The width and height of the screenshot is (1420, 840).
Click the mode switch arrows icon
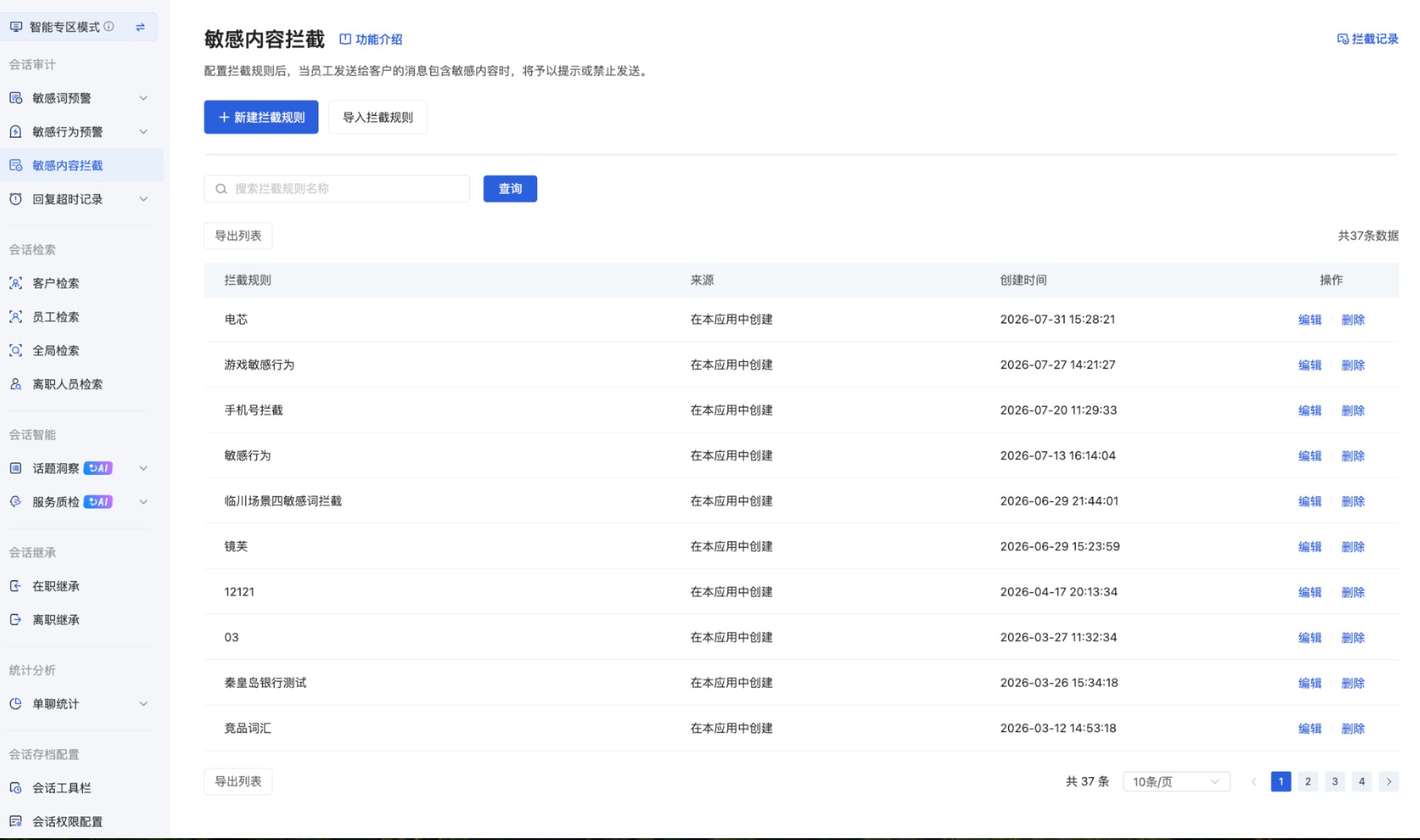[140, 27]
